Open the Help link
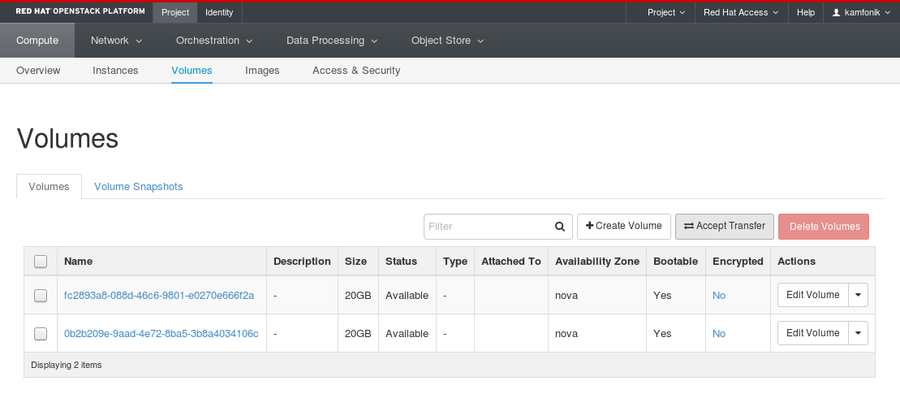The width and height of the screenshot is (900, 394). pos(805,12)
